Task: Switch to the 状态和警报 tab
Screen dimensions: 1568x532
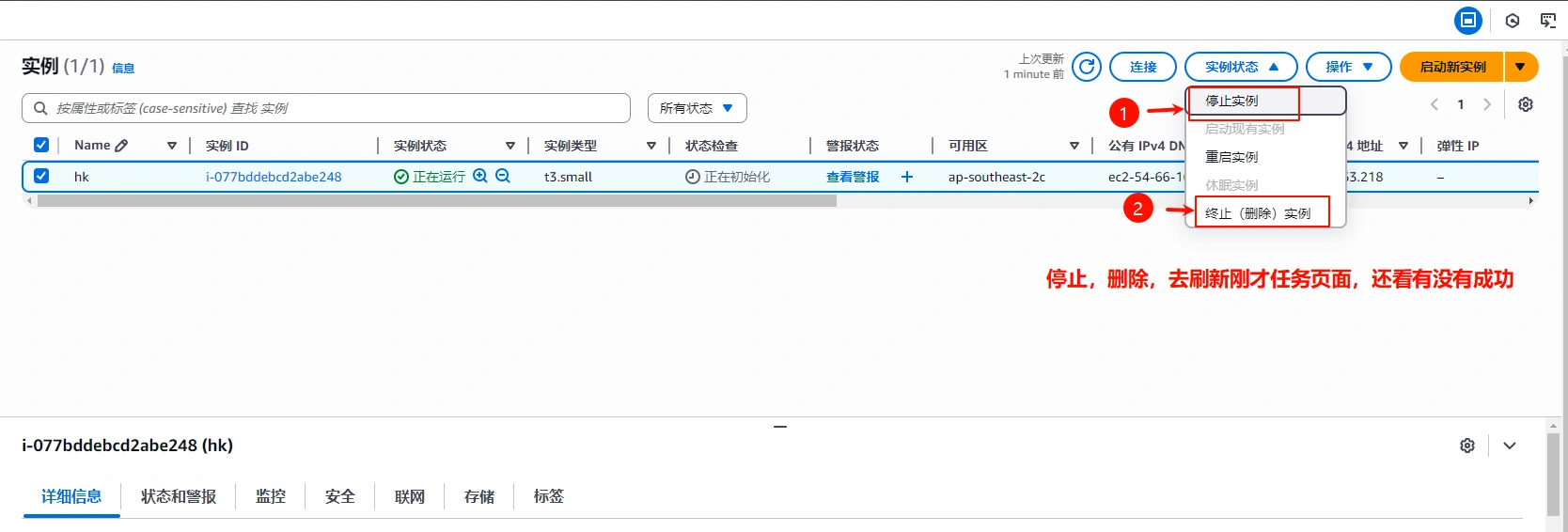Action: click(179, 496)
